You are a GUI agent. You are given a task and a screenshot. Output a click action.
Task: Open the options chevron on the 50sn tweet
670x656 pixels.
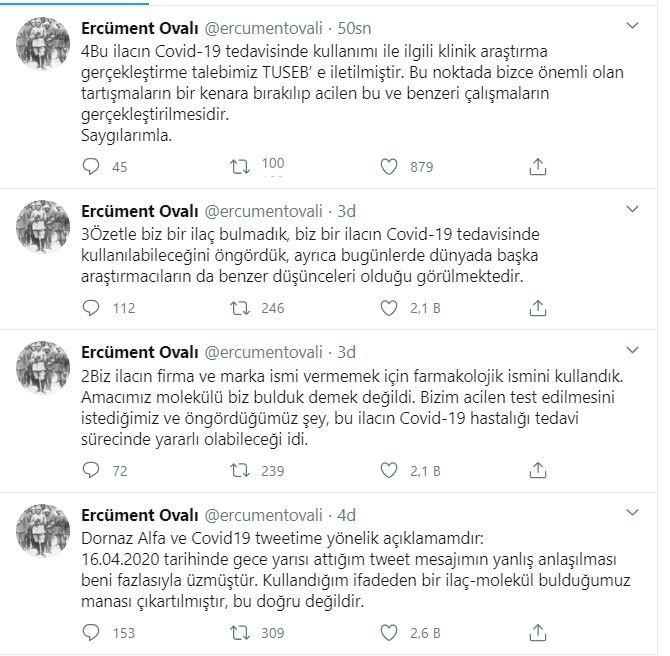(632, 26)
